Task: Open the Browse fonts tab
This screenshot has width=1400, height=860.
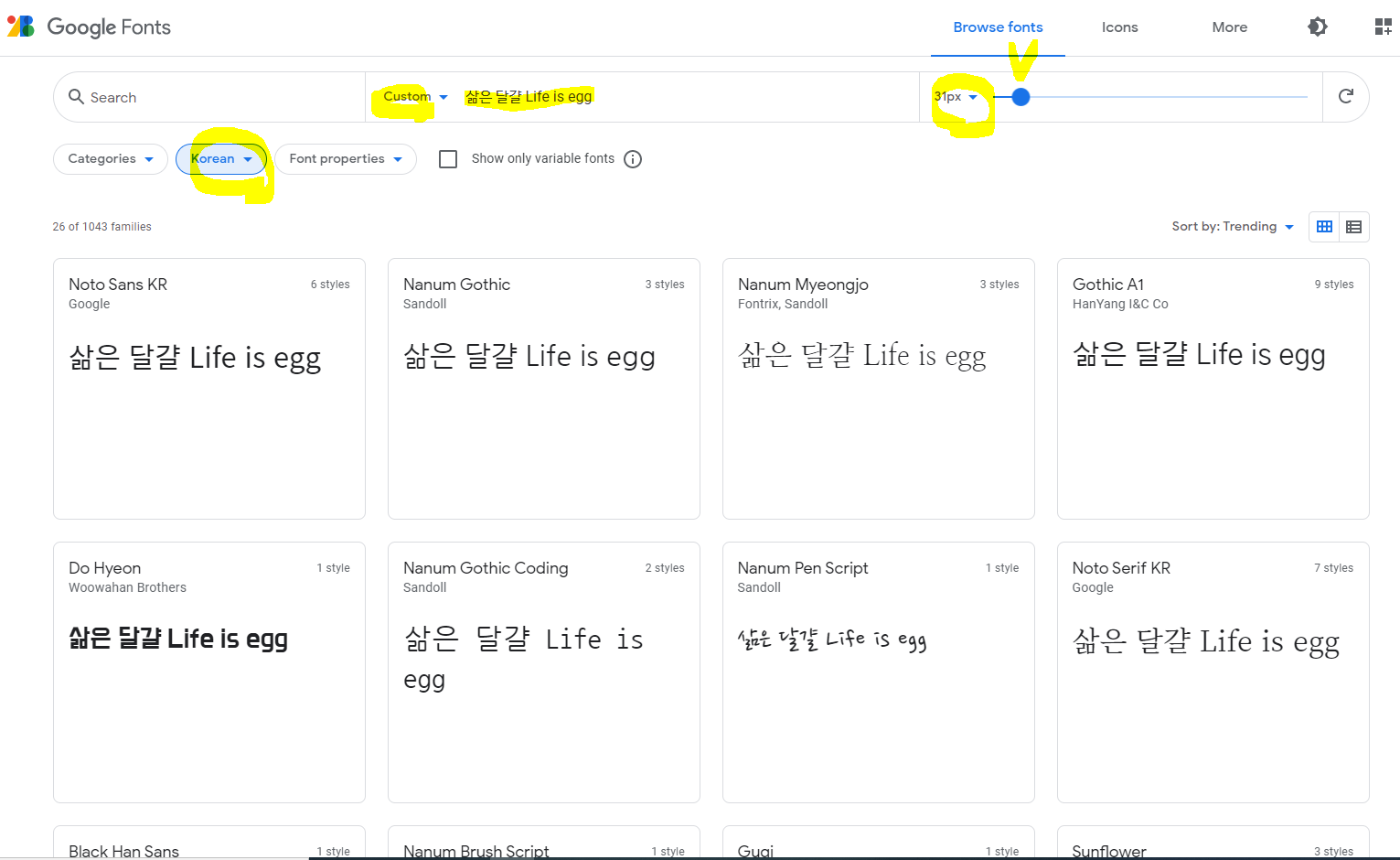Action: [x=998, y=27]
